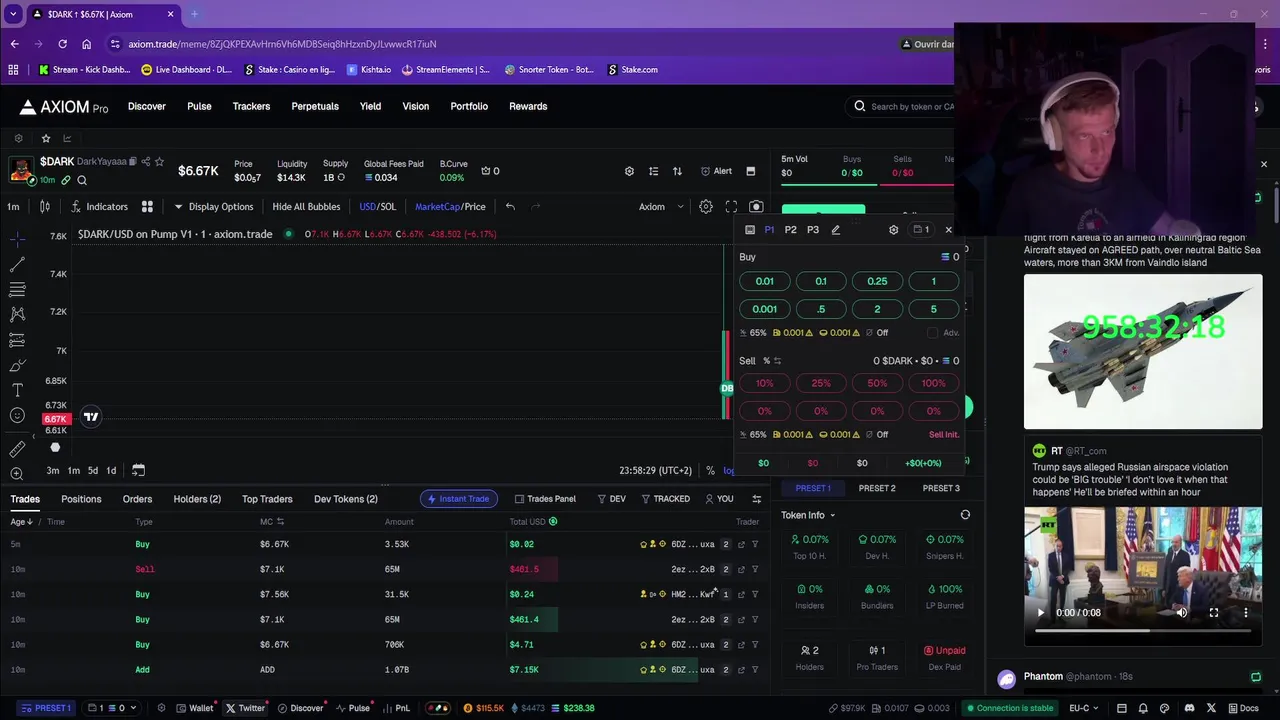The width and height of the screenshot is (1280, 720).
Task: Search token on X magnifier icon
Action: (82, 180)
